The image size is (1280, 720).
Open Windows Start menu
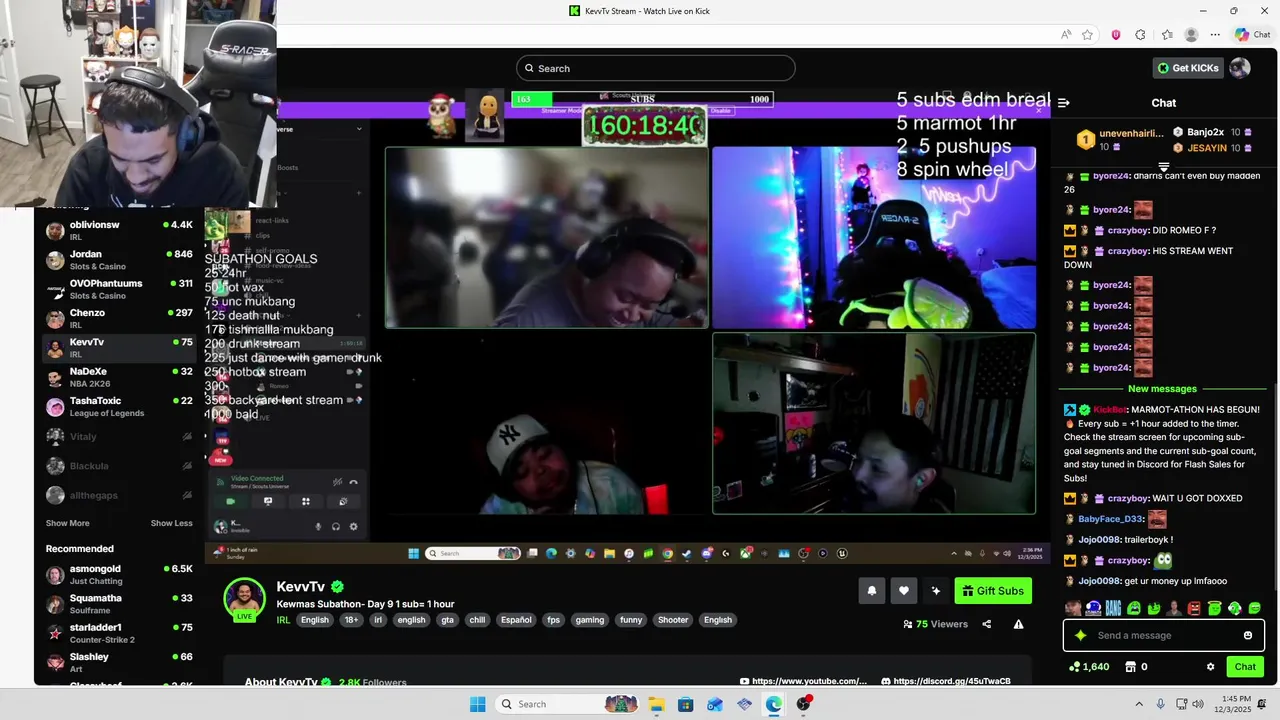[x=478, y=704]
